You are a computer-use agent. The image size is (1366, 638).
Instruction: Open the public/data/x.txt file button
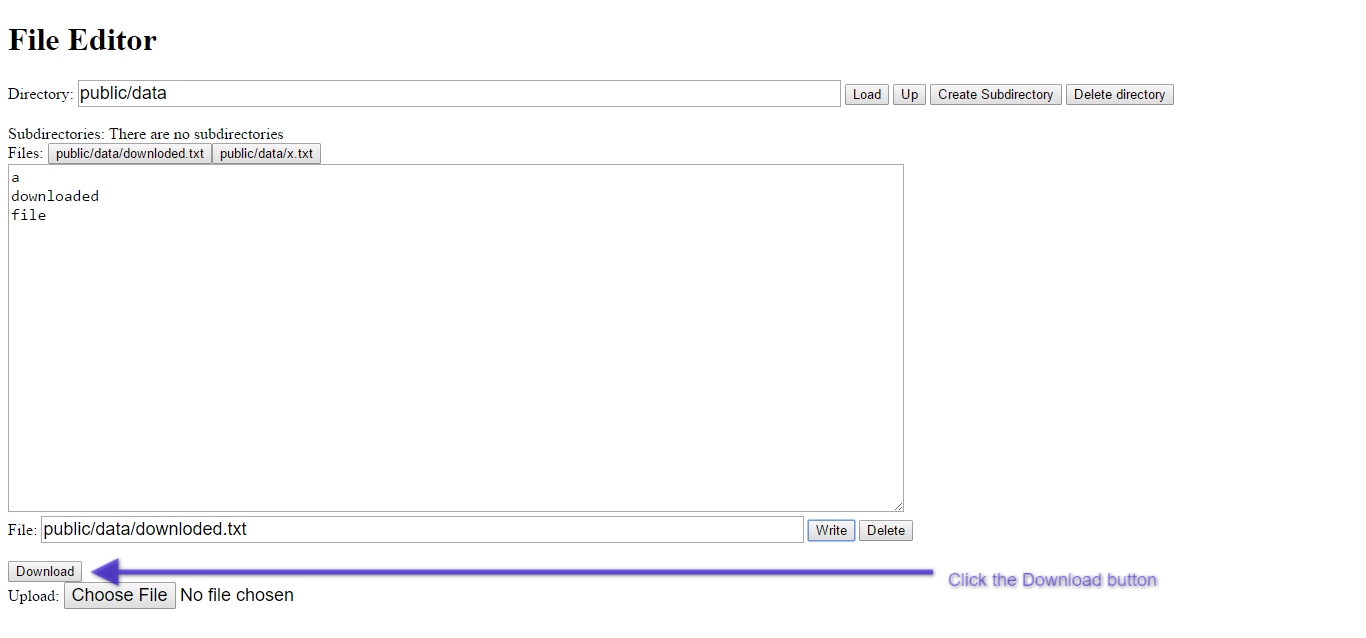point(266,153)
